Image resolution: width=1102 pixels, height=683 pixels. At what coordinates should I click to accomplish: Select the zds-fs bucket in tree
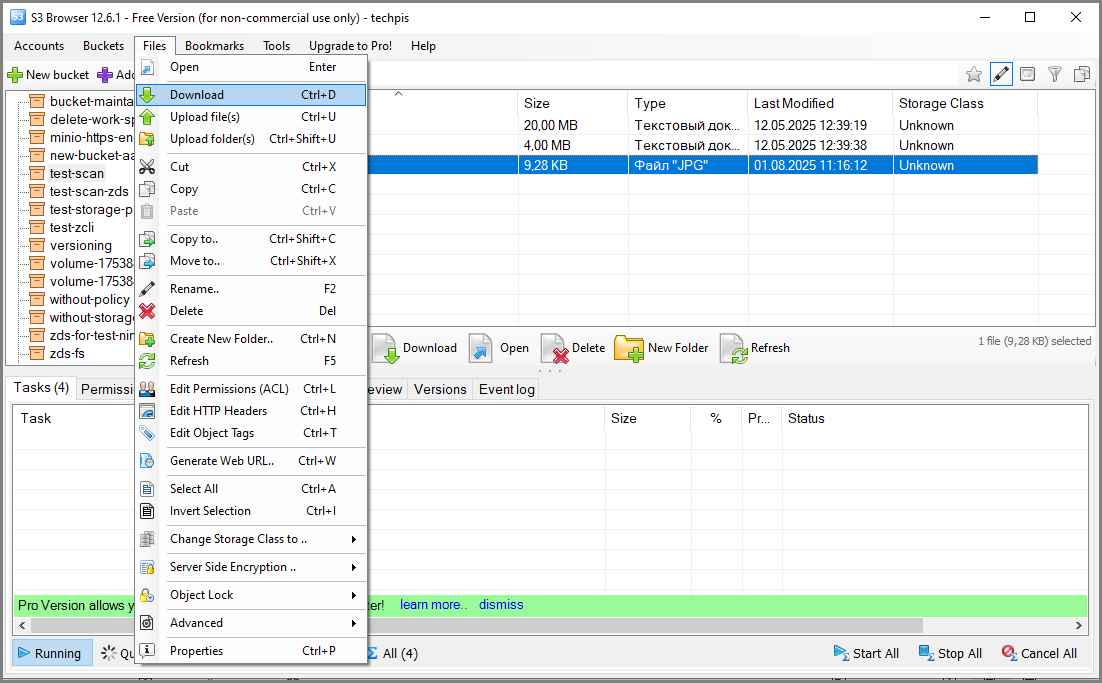(x=67, y=353)
